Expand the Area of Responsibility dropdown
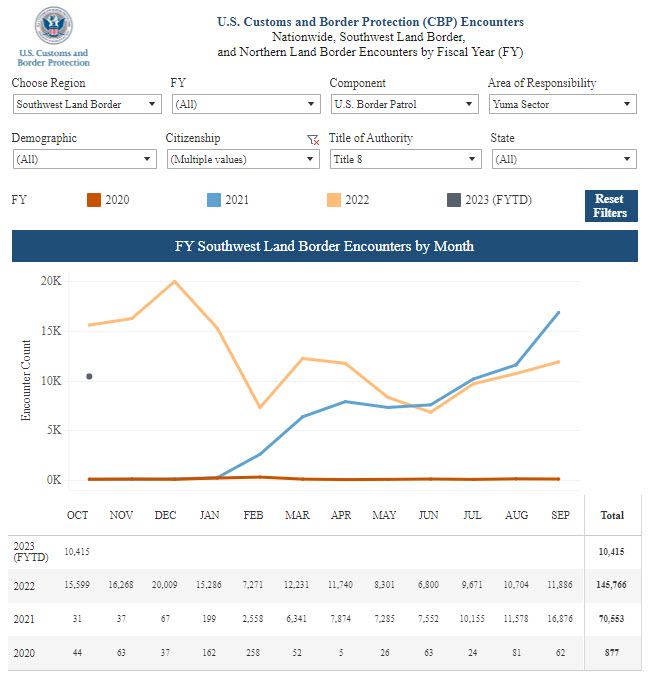This screenshot has height=674, width=651. 562,104
